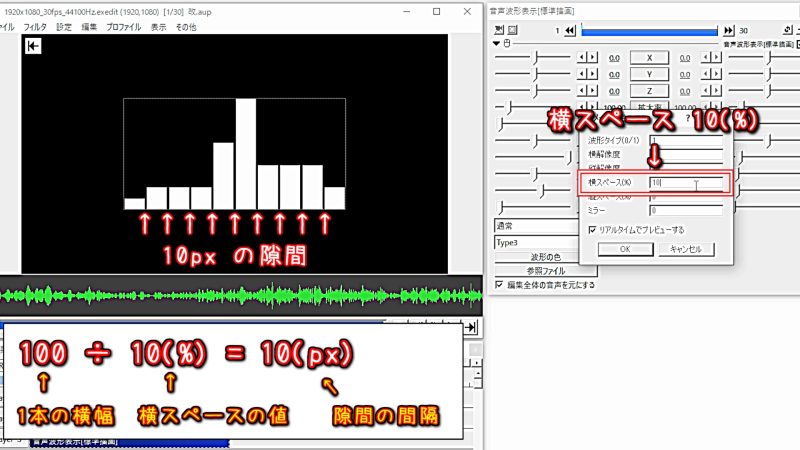The height and width of the screenshot is (450, 800).
Task: Click the green audio waveform strip
Action: (x=241, y=295)
